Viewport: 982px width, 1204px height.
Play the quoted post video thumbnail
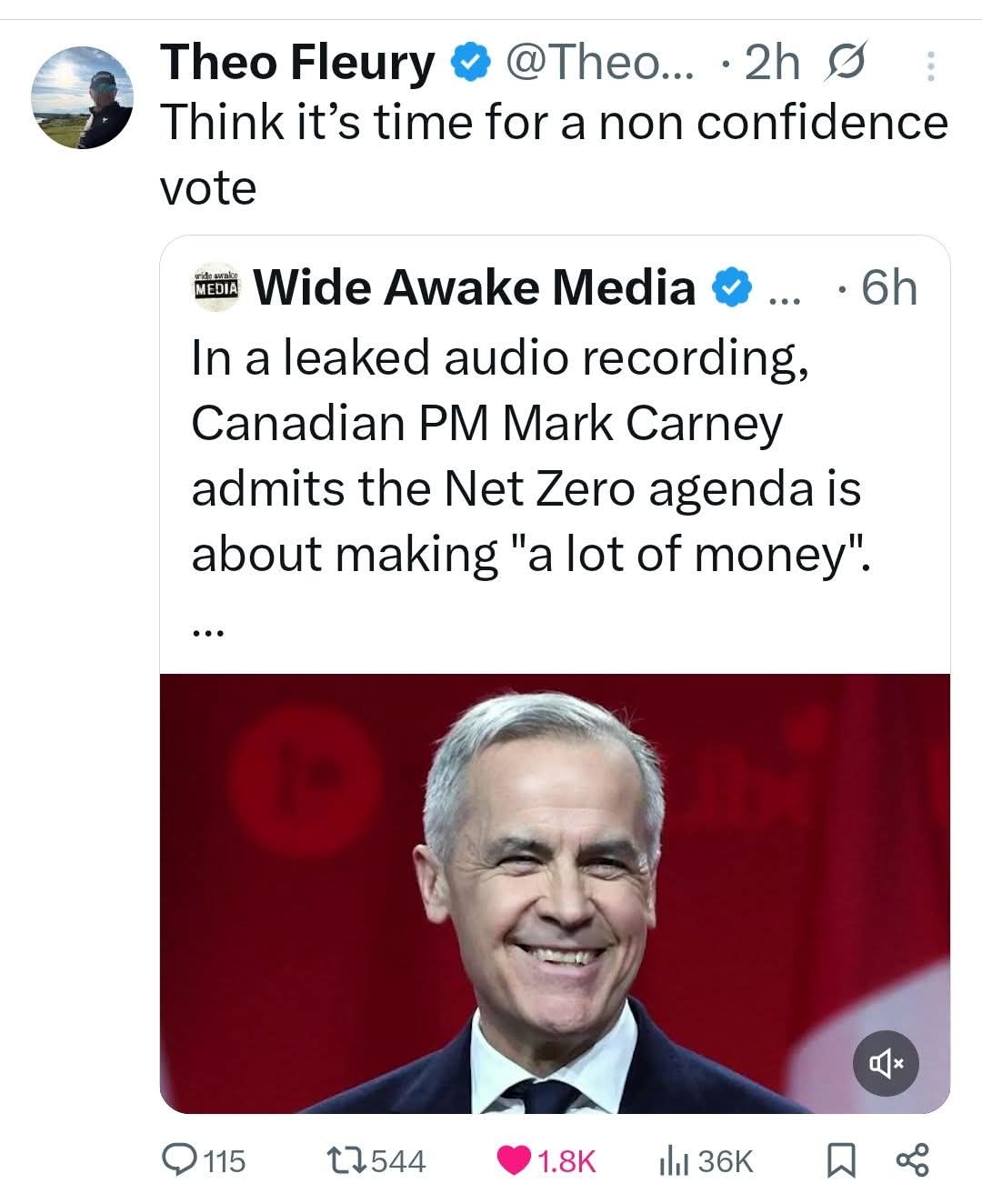coord(555,891)
